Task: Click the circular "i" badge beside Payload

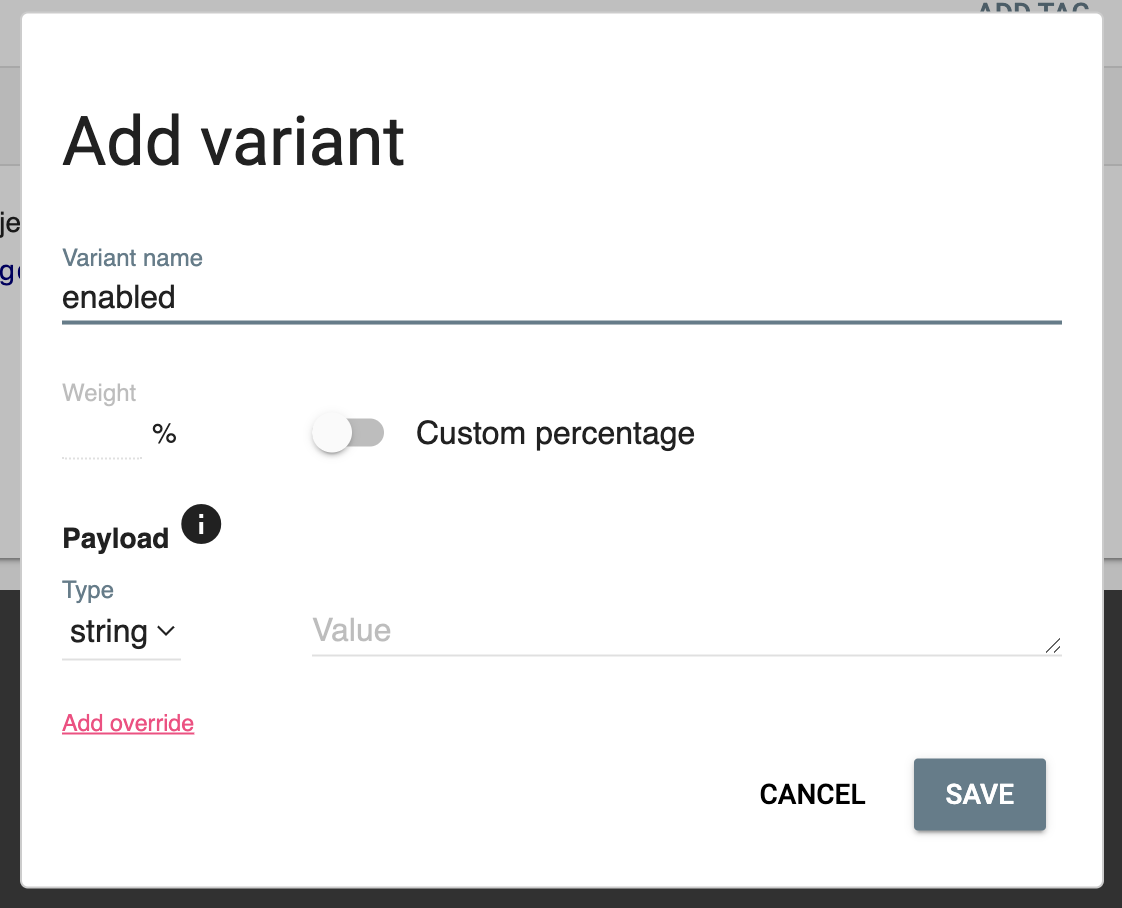Action: (201, 524)
